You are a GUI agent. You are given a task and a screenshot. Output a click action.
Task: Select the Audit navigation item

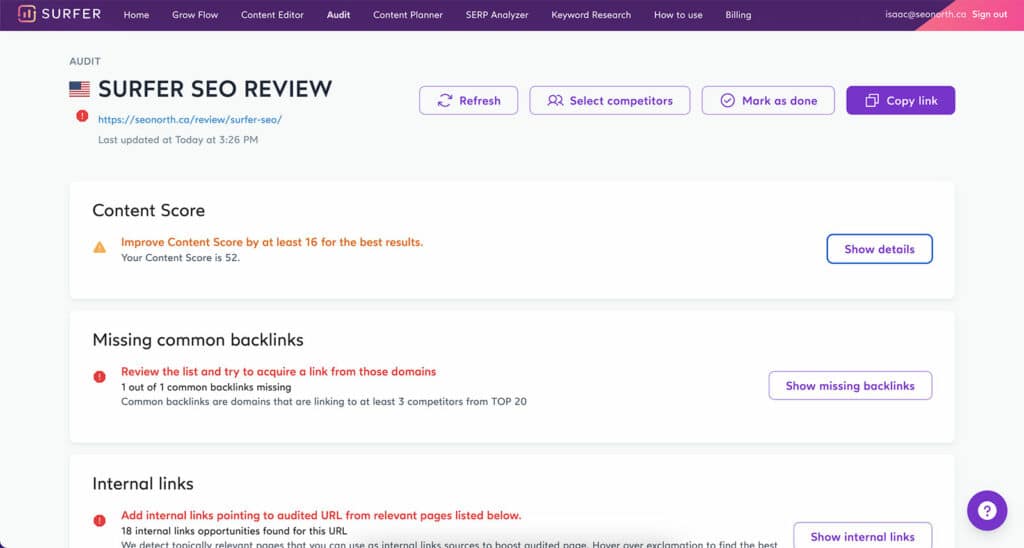[338, 14]
